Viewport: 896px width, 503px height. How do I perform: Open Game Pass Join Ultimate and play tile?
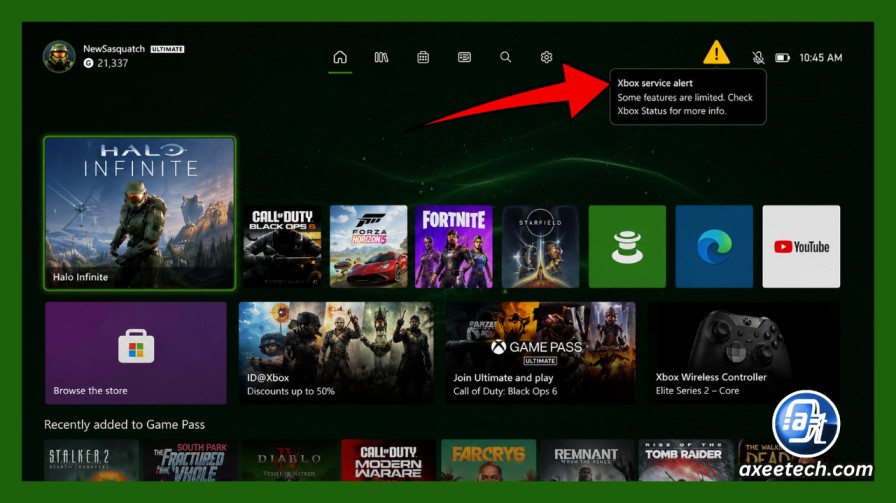point(541,353)
